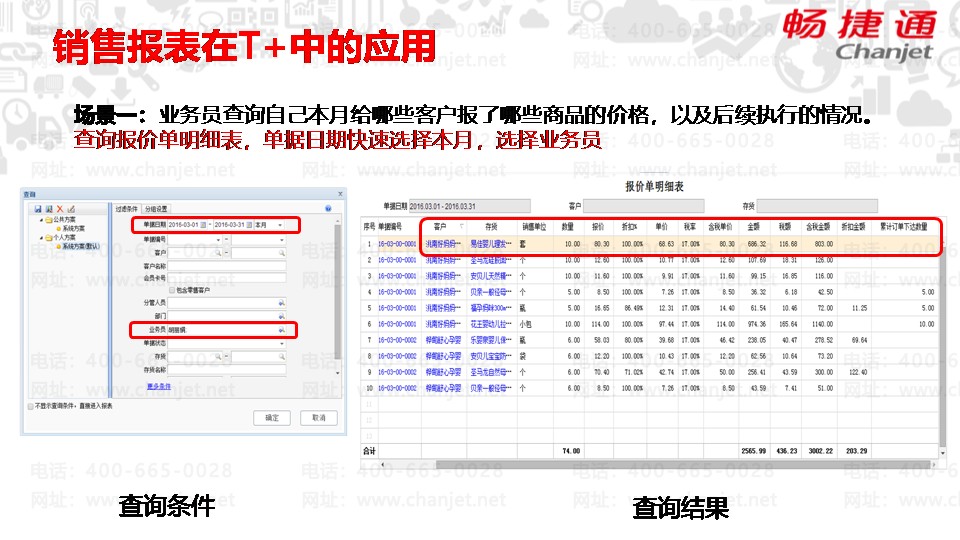
Task: Click the blue help icon in query dialog
Action: click(x=328, y=209)
